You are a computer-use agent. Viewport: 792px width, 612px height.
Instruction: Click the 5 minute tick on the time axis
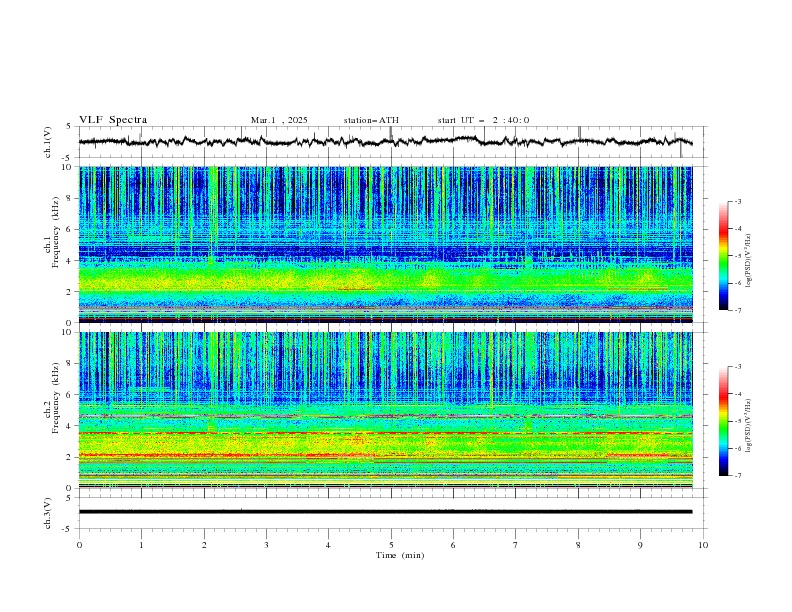coord(391,545)
